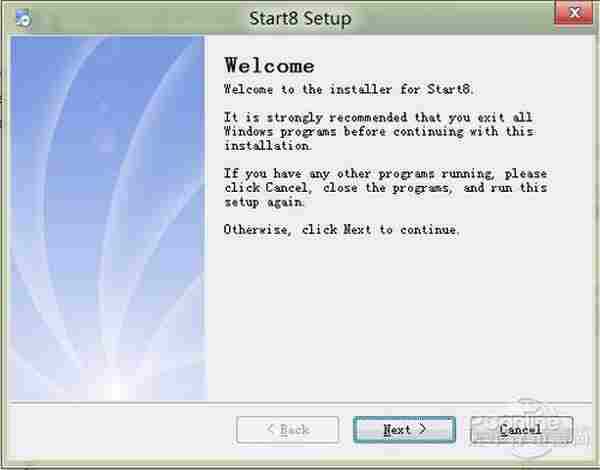The image size is (600, 470).
Task: Click the horizontal separator above the buttons
Action: (x=300, y=403)
